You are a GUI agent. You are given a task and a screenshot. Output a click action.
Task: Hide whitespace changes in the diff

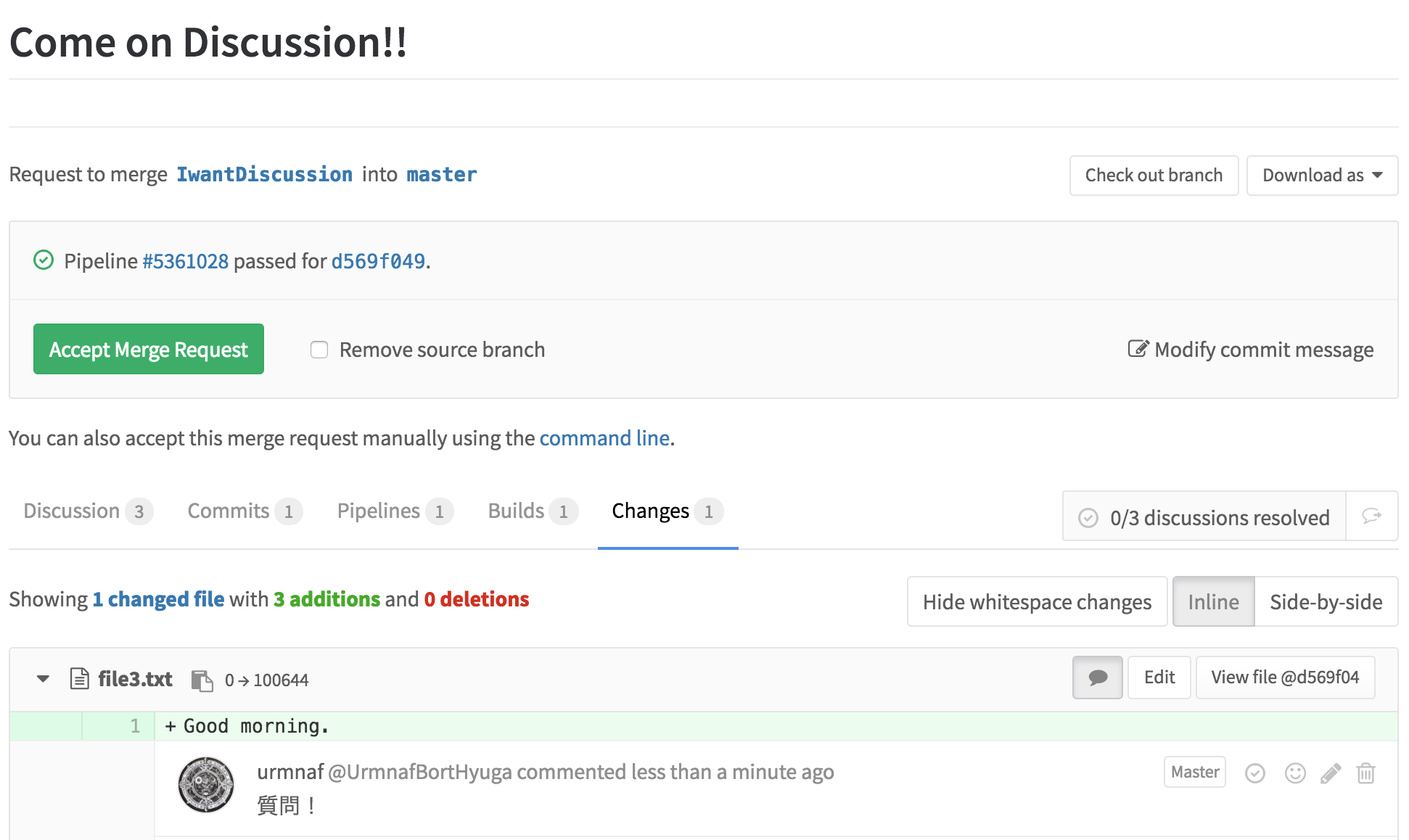[1036, 601]
